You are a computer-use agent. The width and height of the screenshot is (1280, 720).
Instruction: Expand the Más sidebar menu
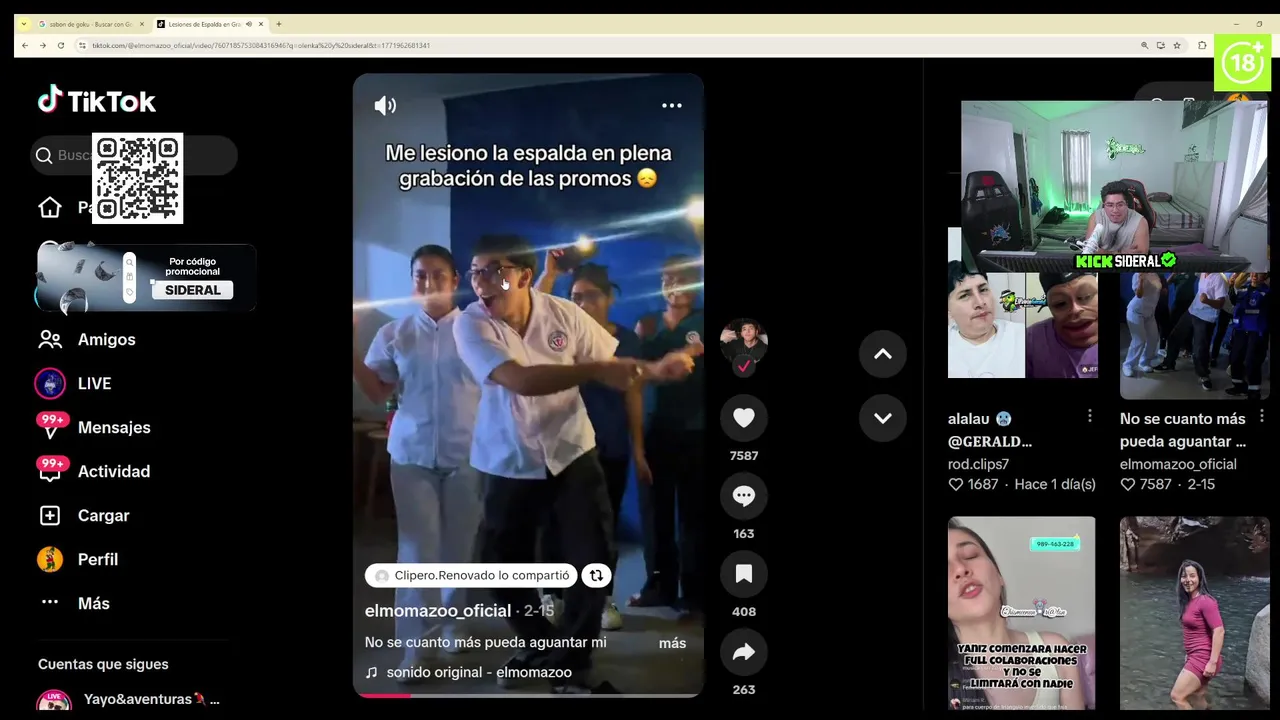click(x=94, y=603)
